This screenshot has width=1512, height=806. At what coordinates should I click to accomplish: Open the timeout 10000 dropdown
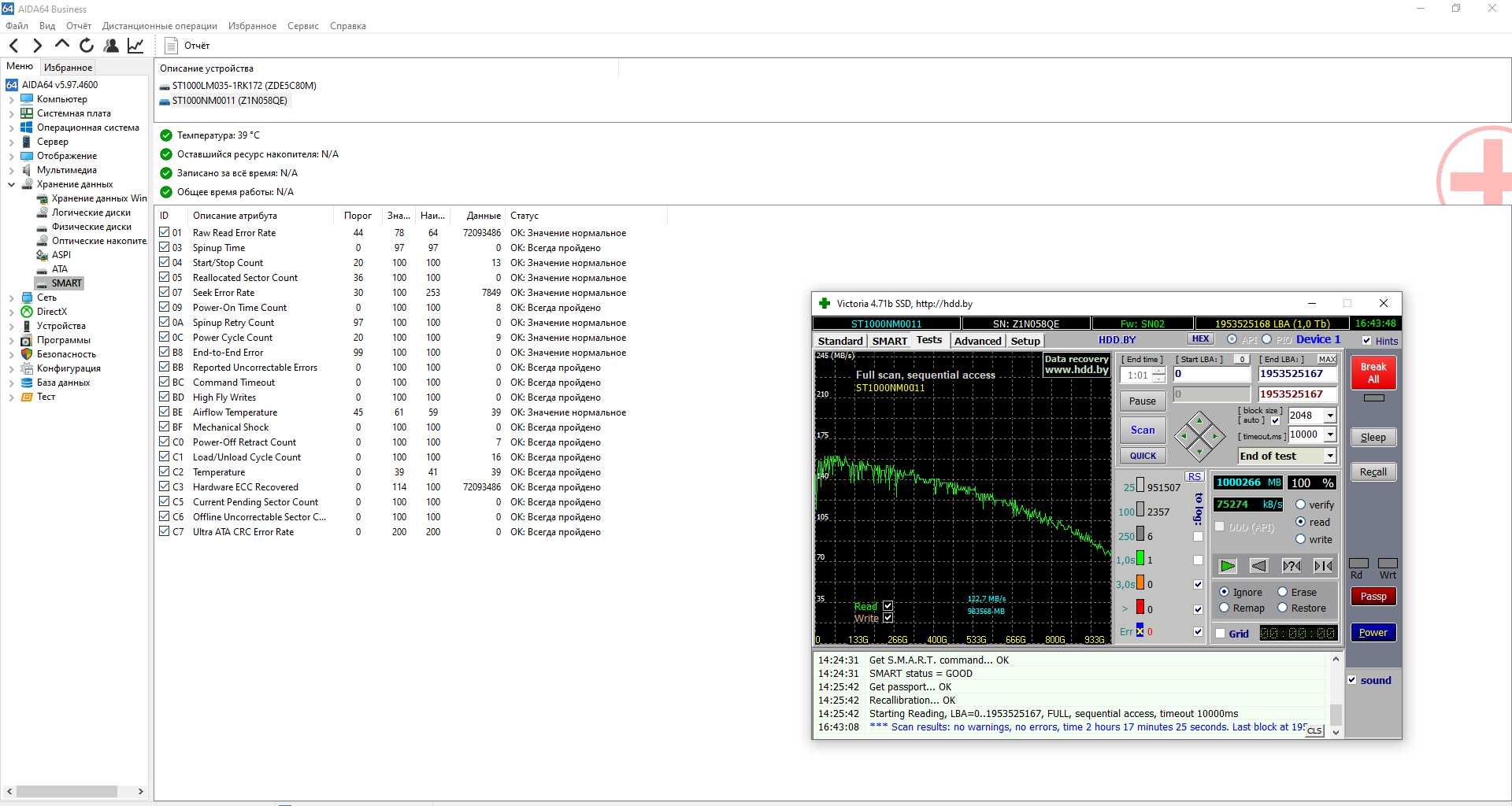pos(1330,434)
